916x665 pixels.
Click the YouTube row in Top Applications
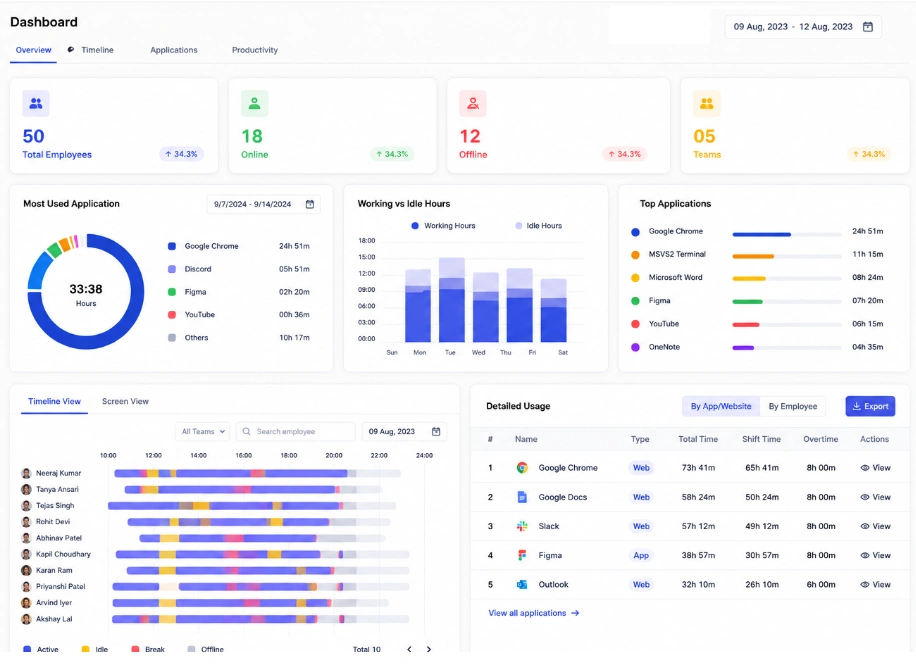759,324
